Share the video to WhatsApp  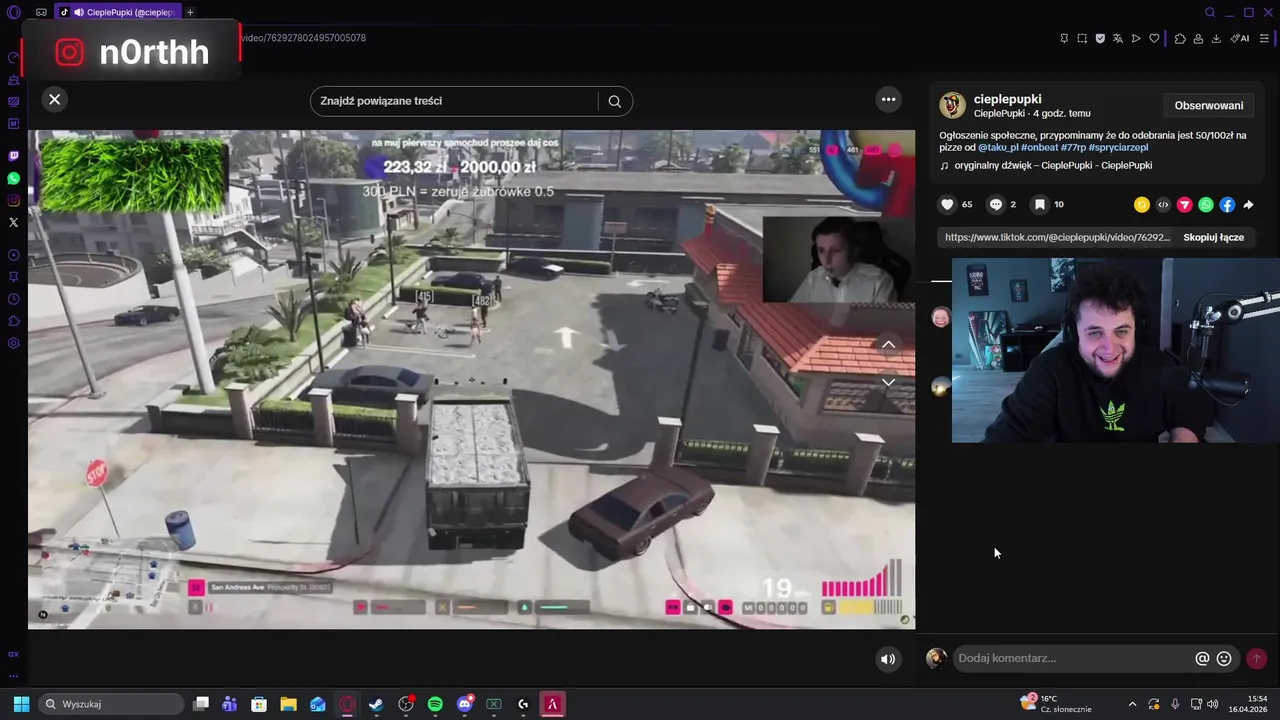(x=1206, y=205)
